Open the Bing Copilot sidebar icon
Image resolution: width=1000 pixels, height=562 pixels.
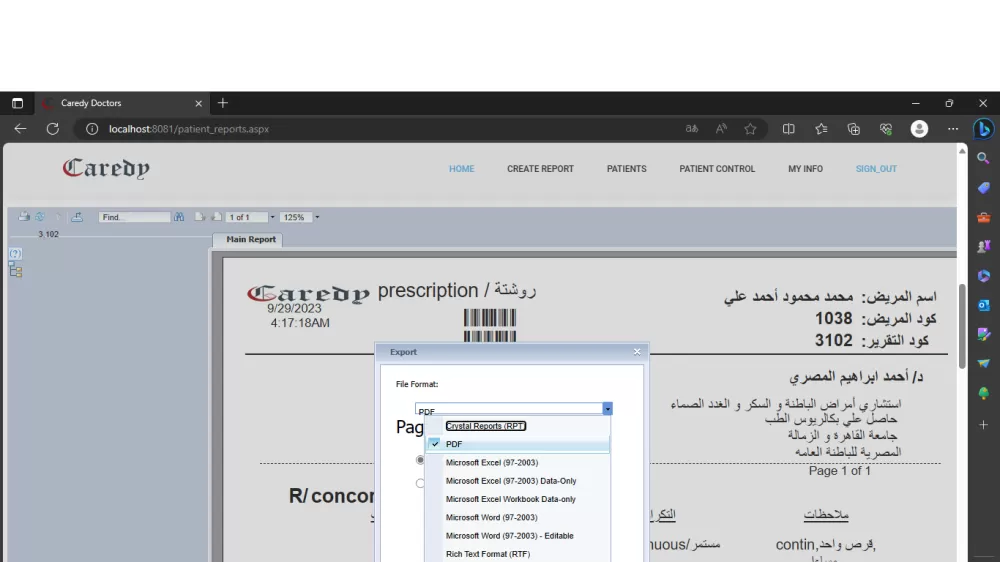click(x=982, y=129)
